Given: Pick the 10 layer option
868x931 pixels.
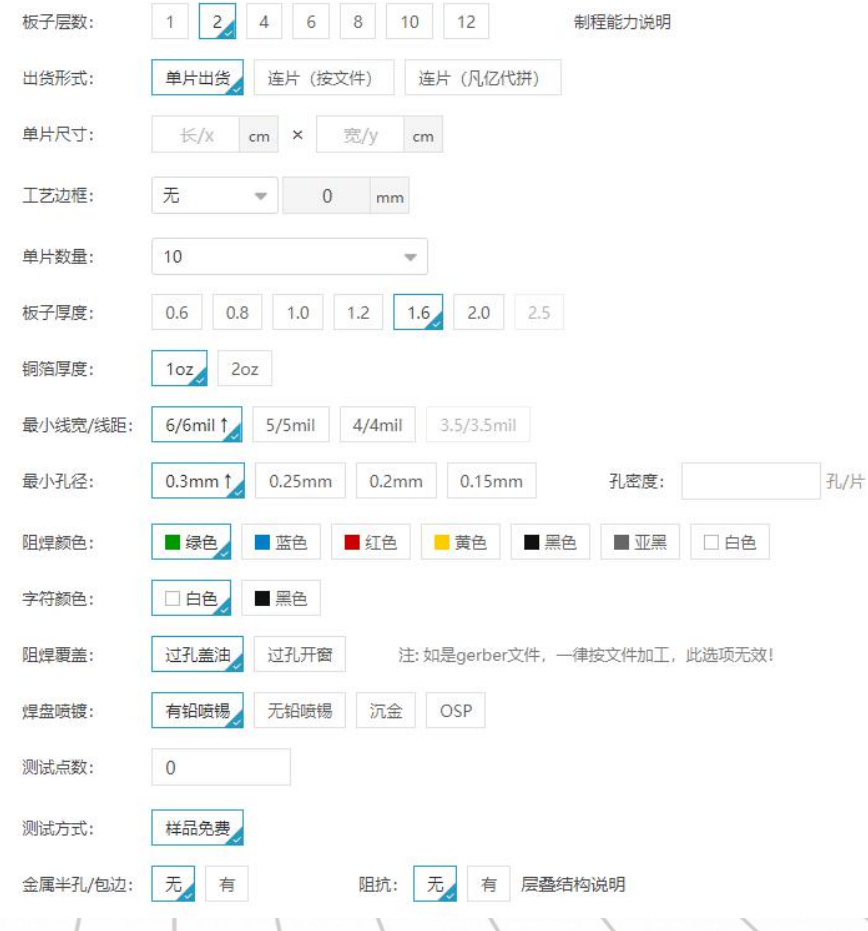Looking at the screenshot, I should pos(409,21).
